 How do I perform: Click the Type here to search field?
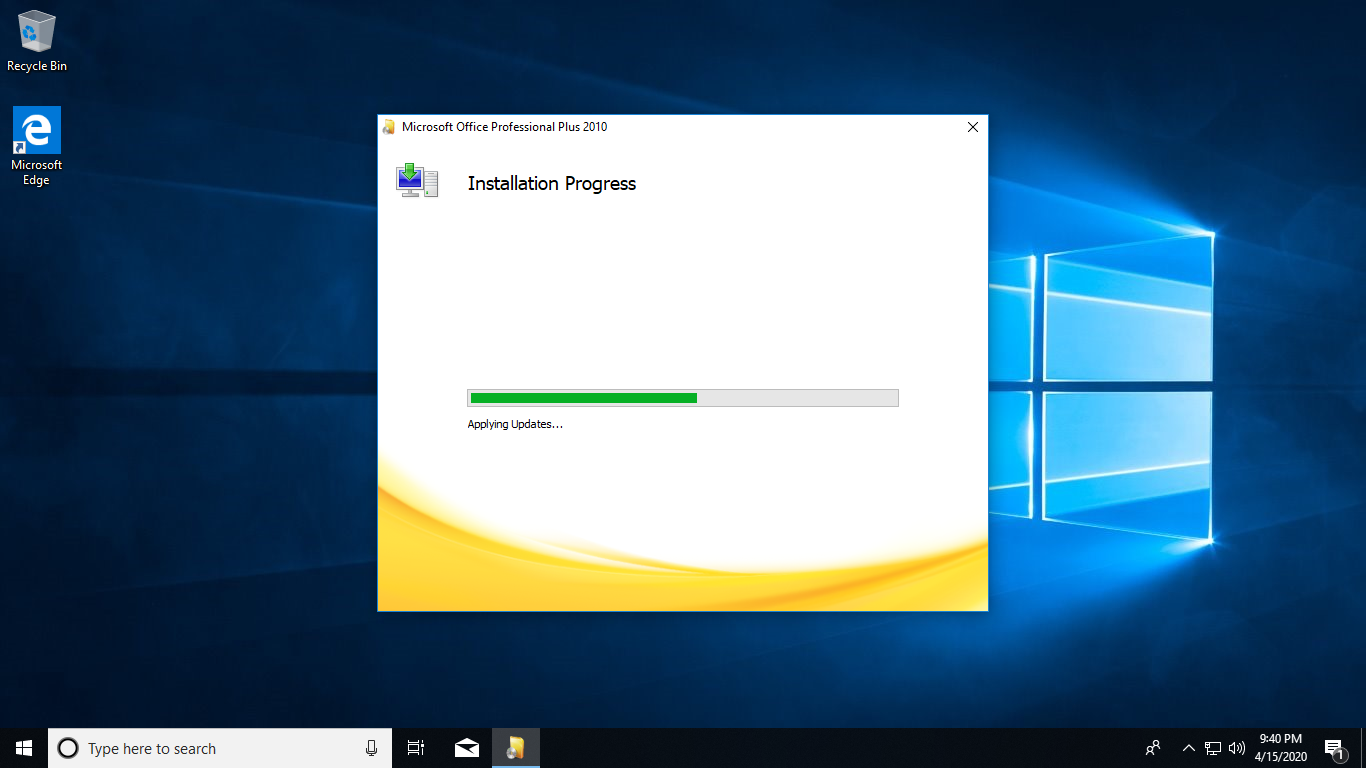(218, 748)
